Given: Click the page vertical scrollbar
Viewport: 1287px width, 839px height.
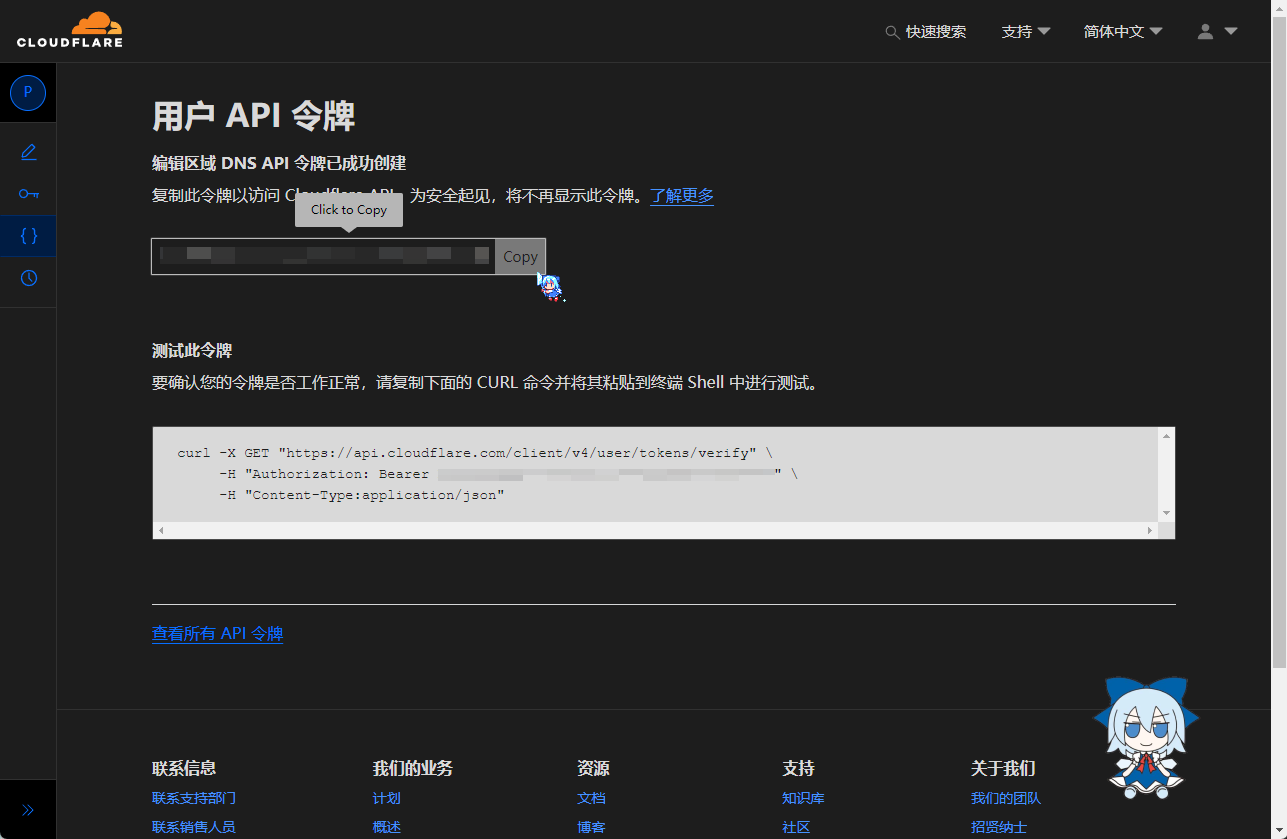Looking at the screenshot, I should [x=1279, y=340].
